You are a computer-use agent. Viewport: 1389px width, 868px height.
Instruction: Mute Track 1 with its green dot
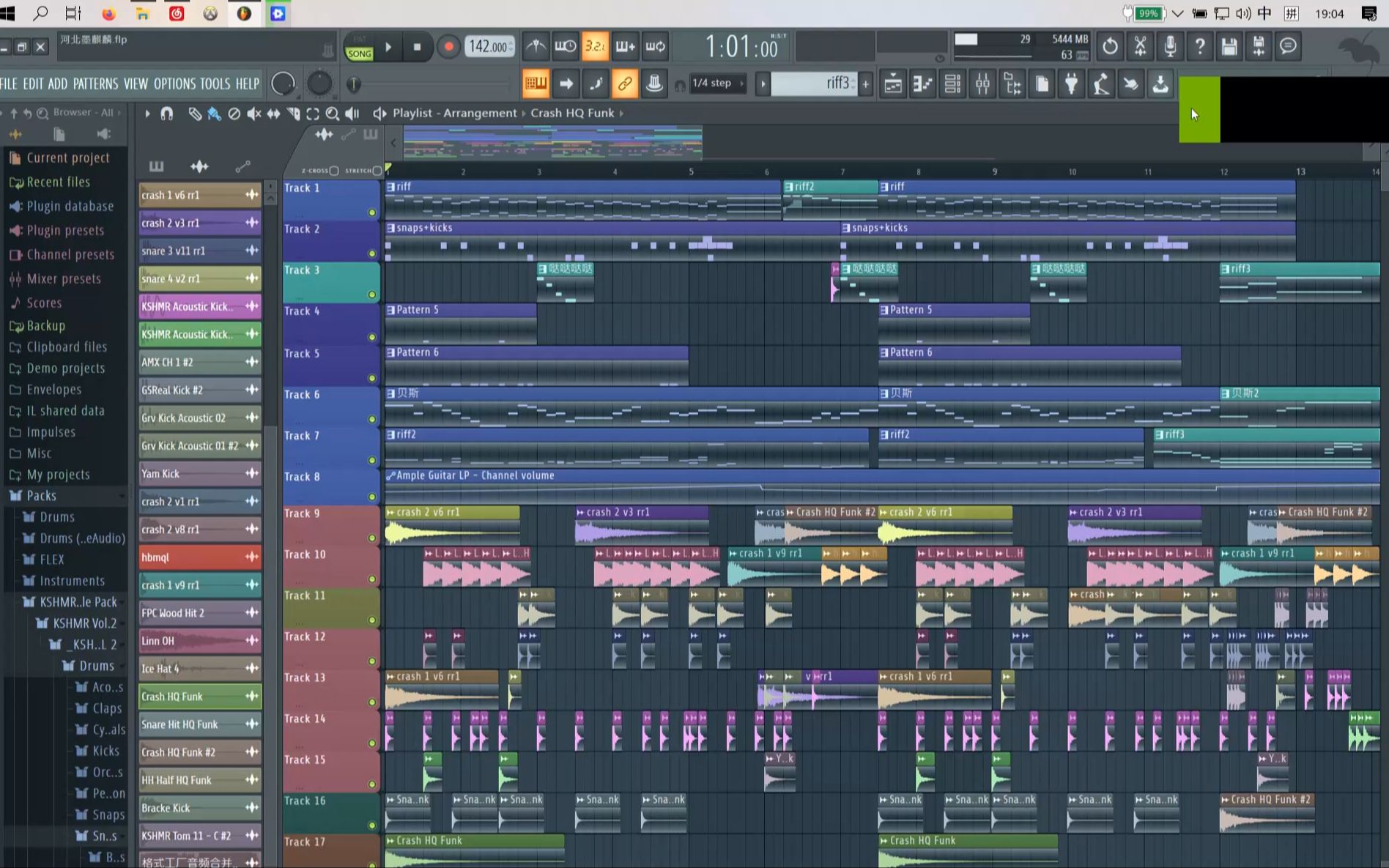click(372, 212)
